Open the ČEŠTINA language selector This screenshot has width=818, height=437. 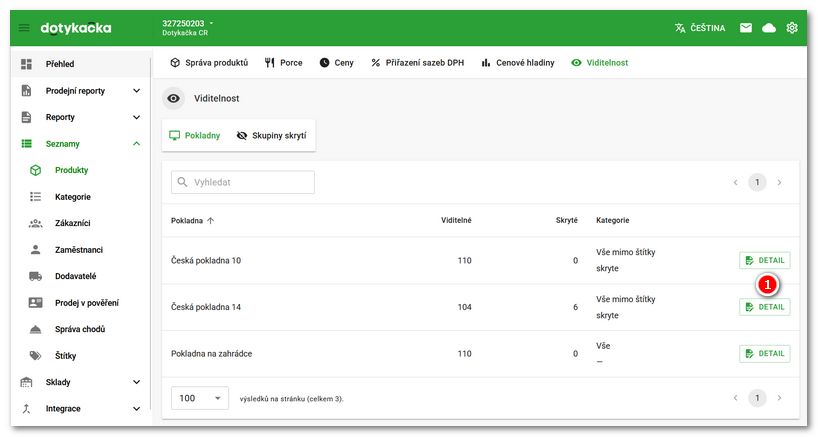tap(700, 28)
